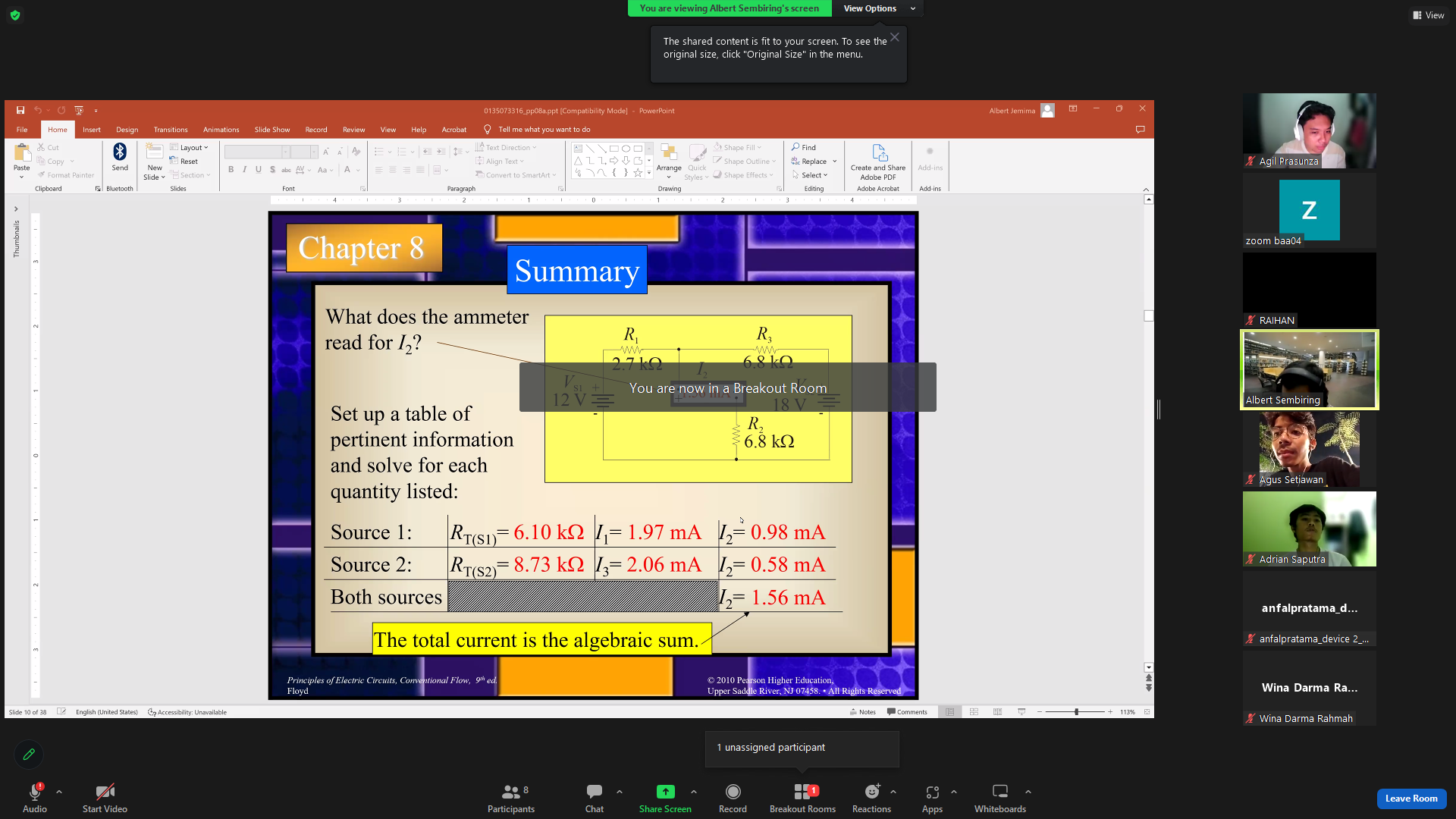The image size is (1456, 819).
Task: Toggle Italic formatting
Action: [x=245, y=170]
